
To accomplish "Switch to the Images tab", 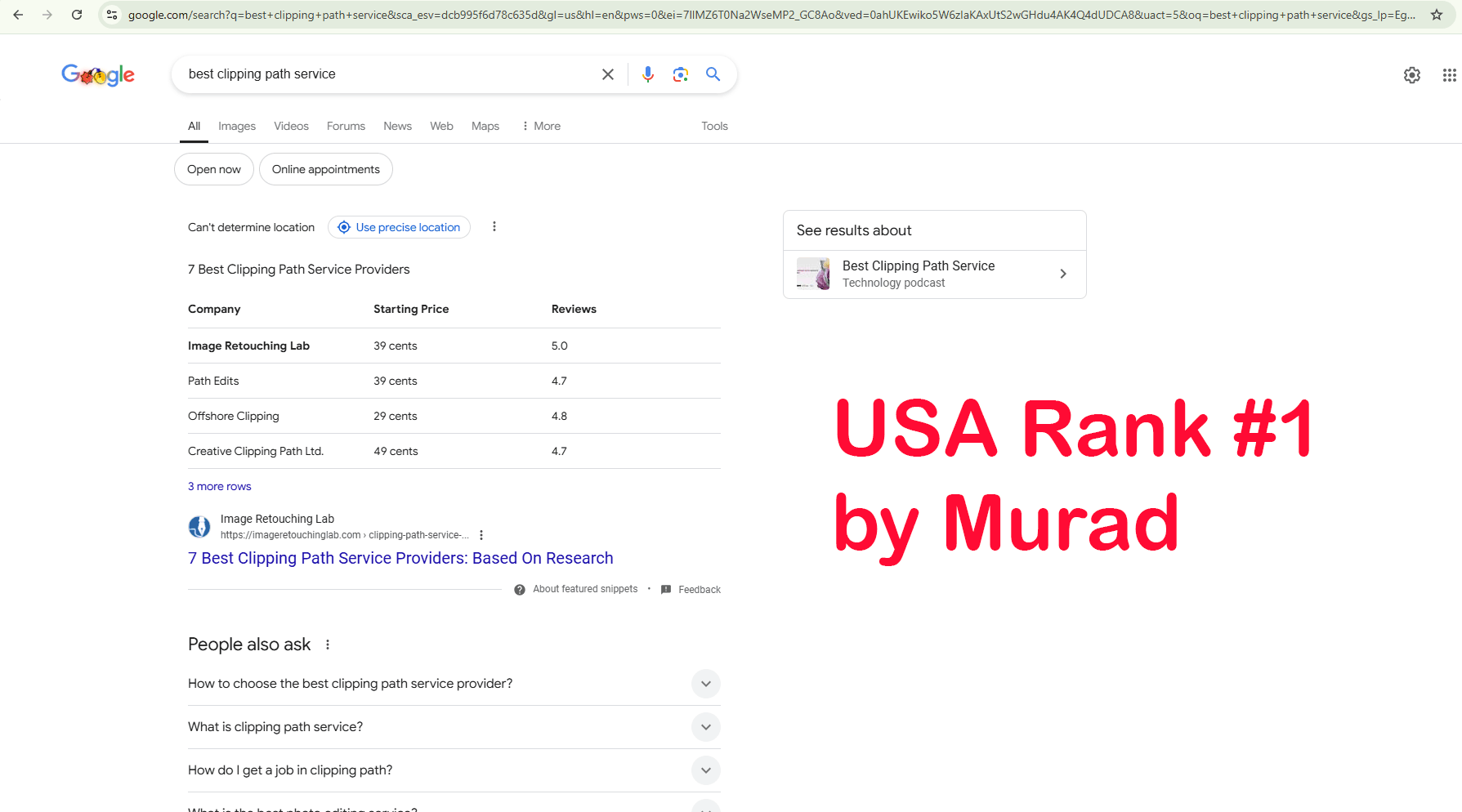I will click(x=236, y=126).
